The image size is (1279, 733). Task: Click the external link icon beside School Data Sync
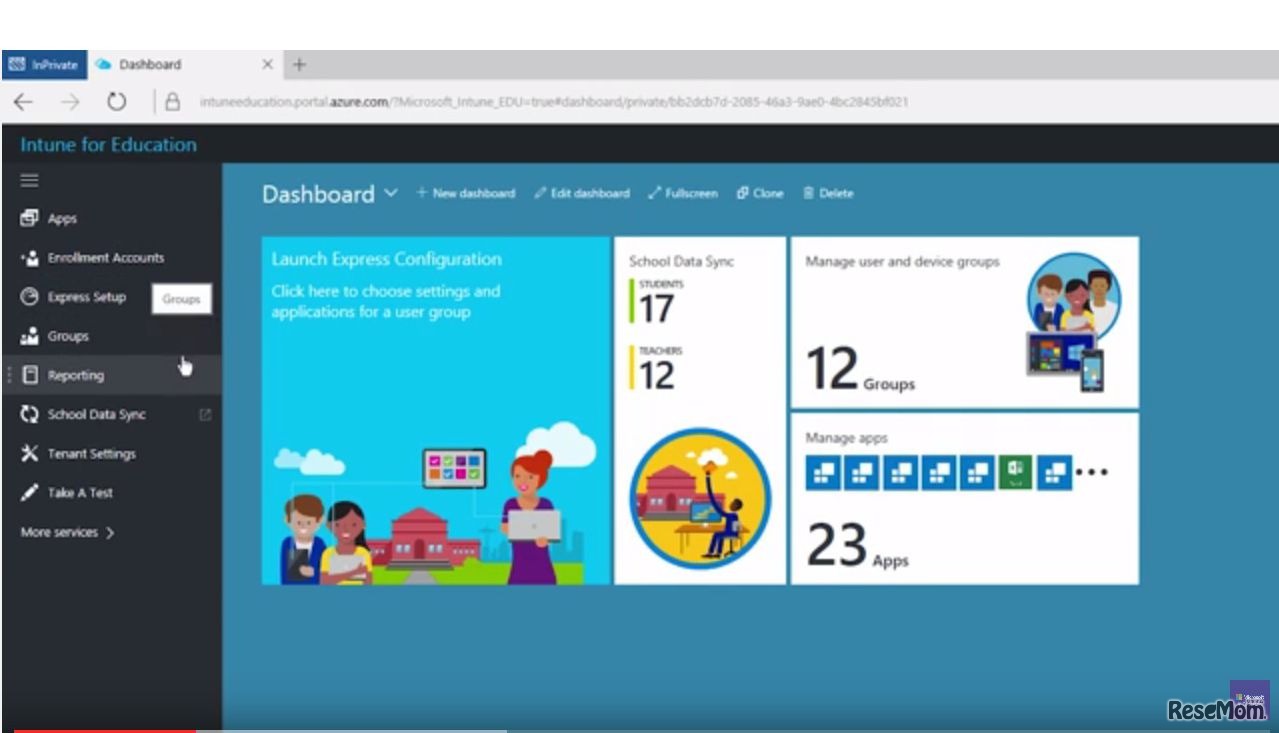[205, 414]
